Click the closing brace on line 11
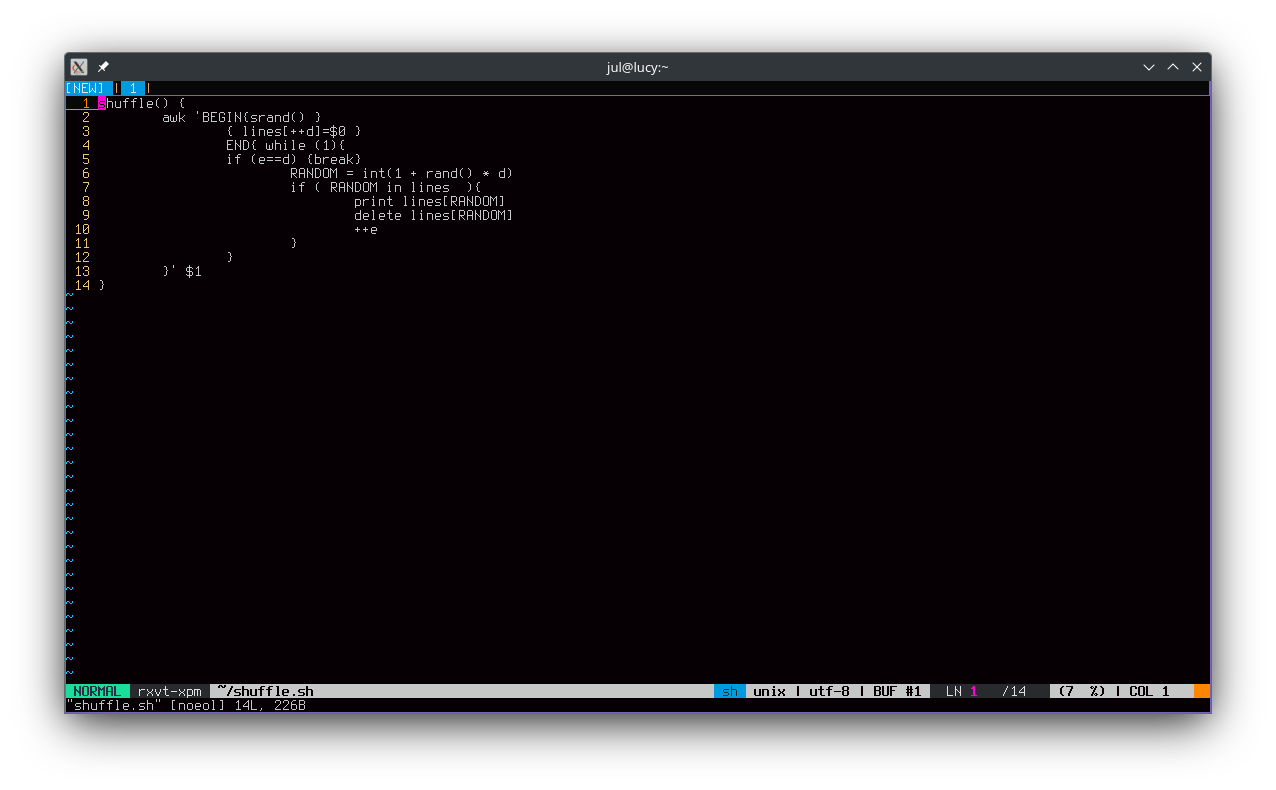 294,243
